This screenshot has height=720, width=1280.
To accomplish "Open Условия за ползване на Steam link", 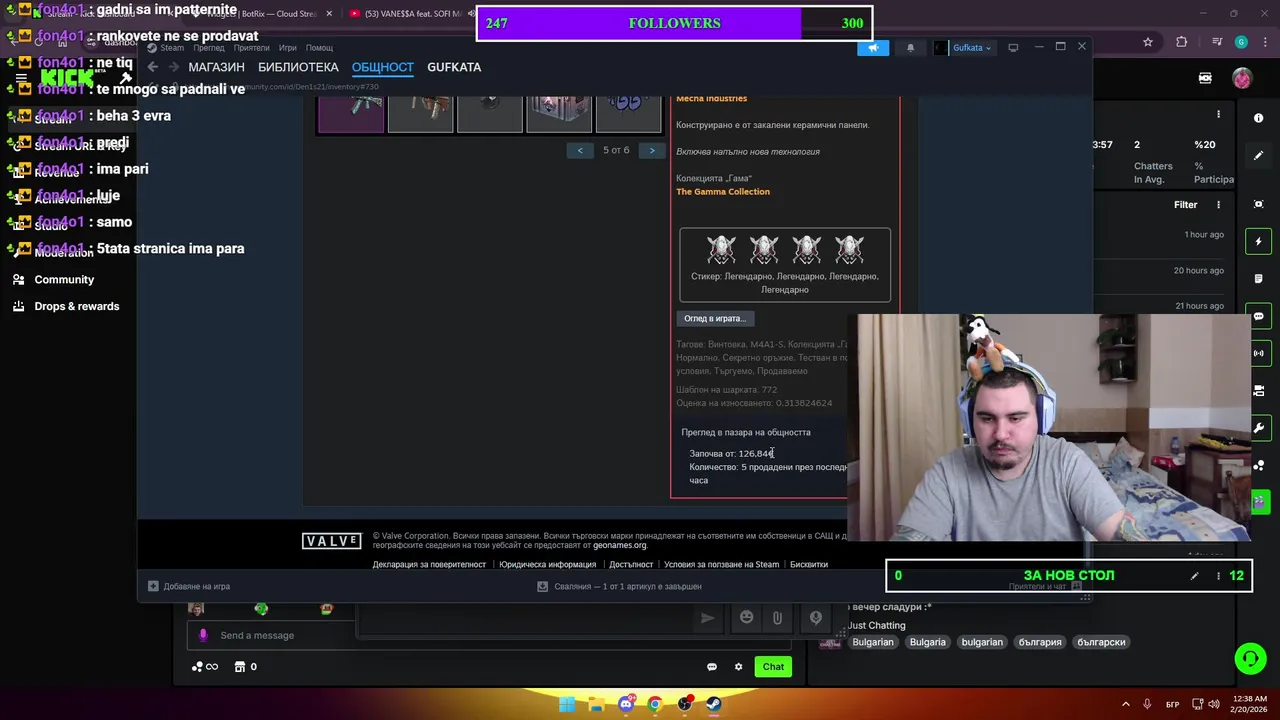I will pos(721,564).
